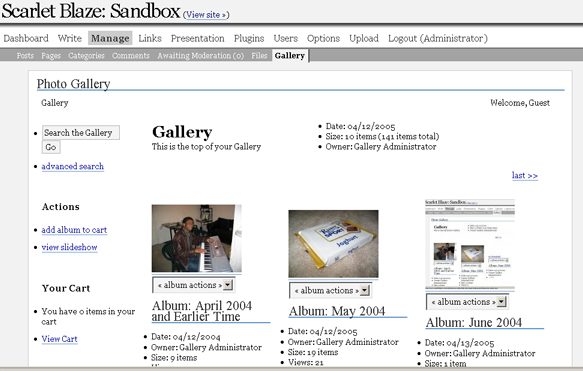Switch to the Categories subtab
583x371 pixels.
pos(86,56)
